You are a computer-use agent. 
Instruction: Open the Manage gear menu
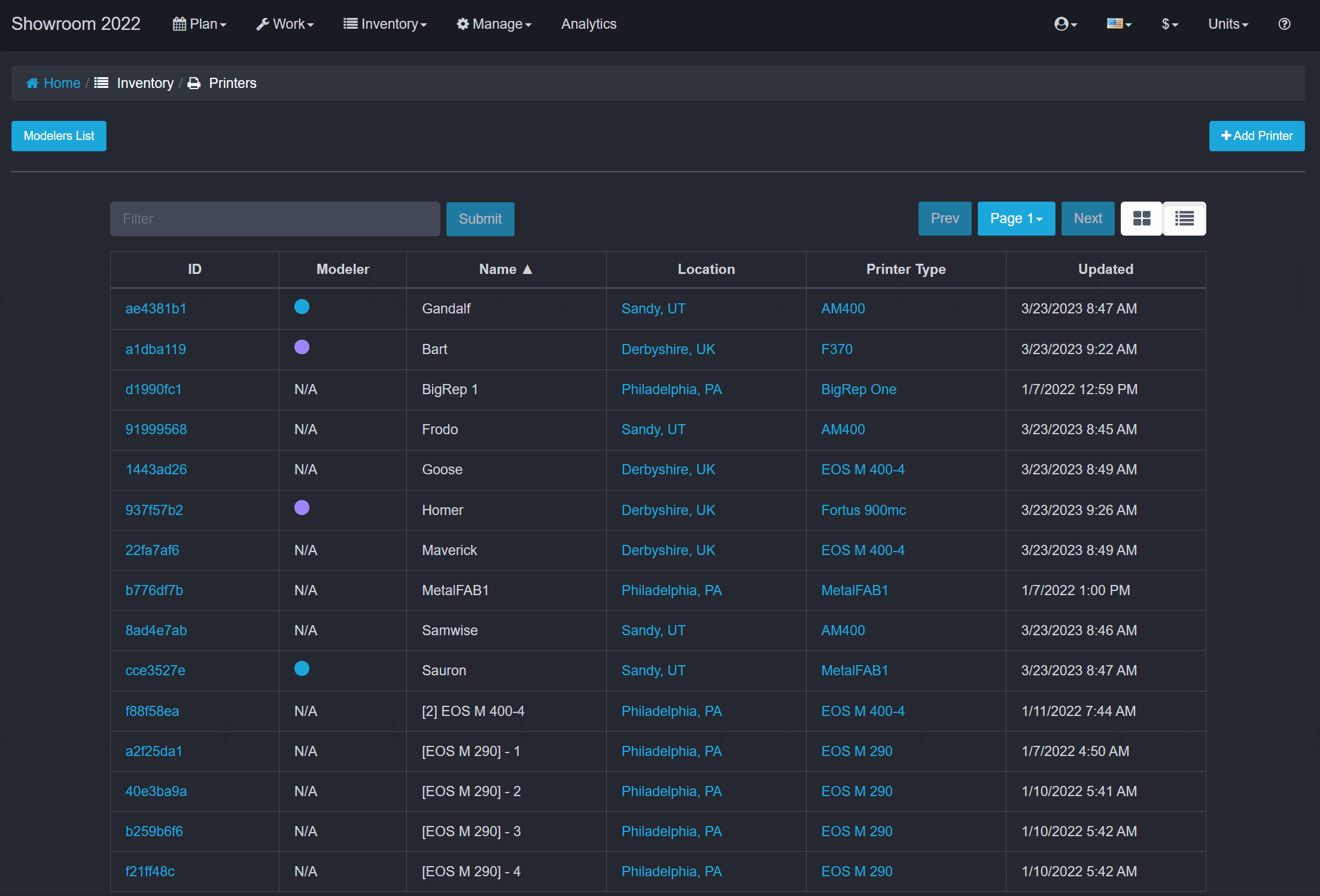pos(494,24)
